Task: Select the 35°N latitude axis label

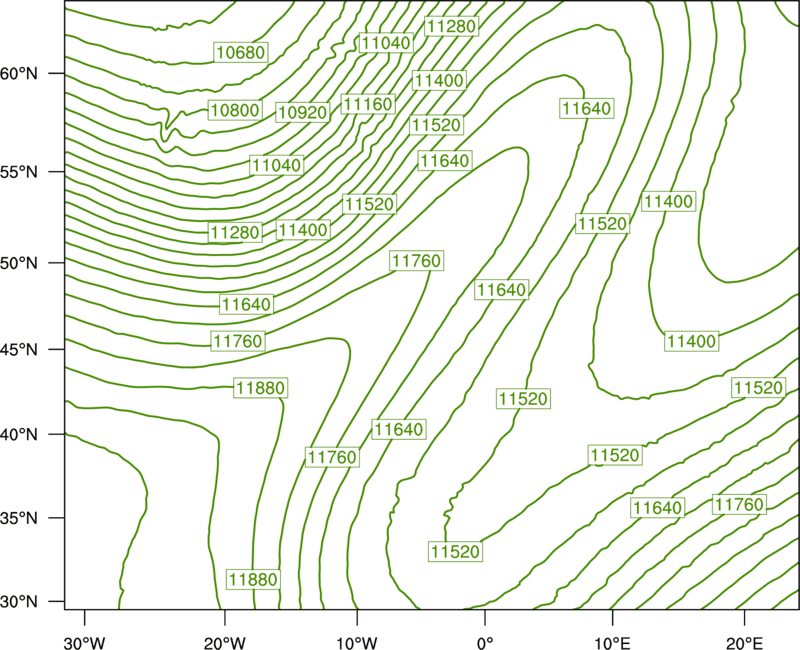Action: (19, 518)
